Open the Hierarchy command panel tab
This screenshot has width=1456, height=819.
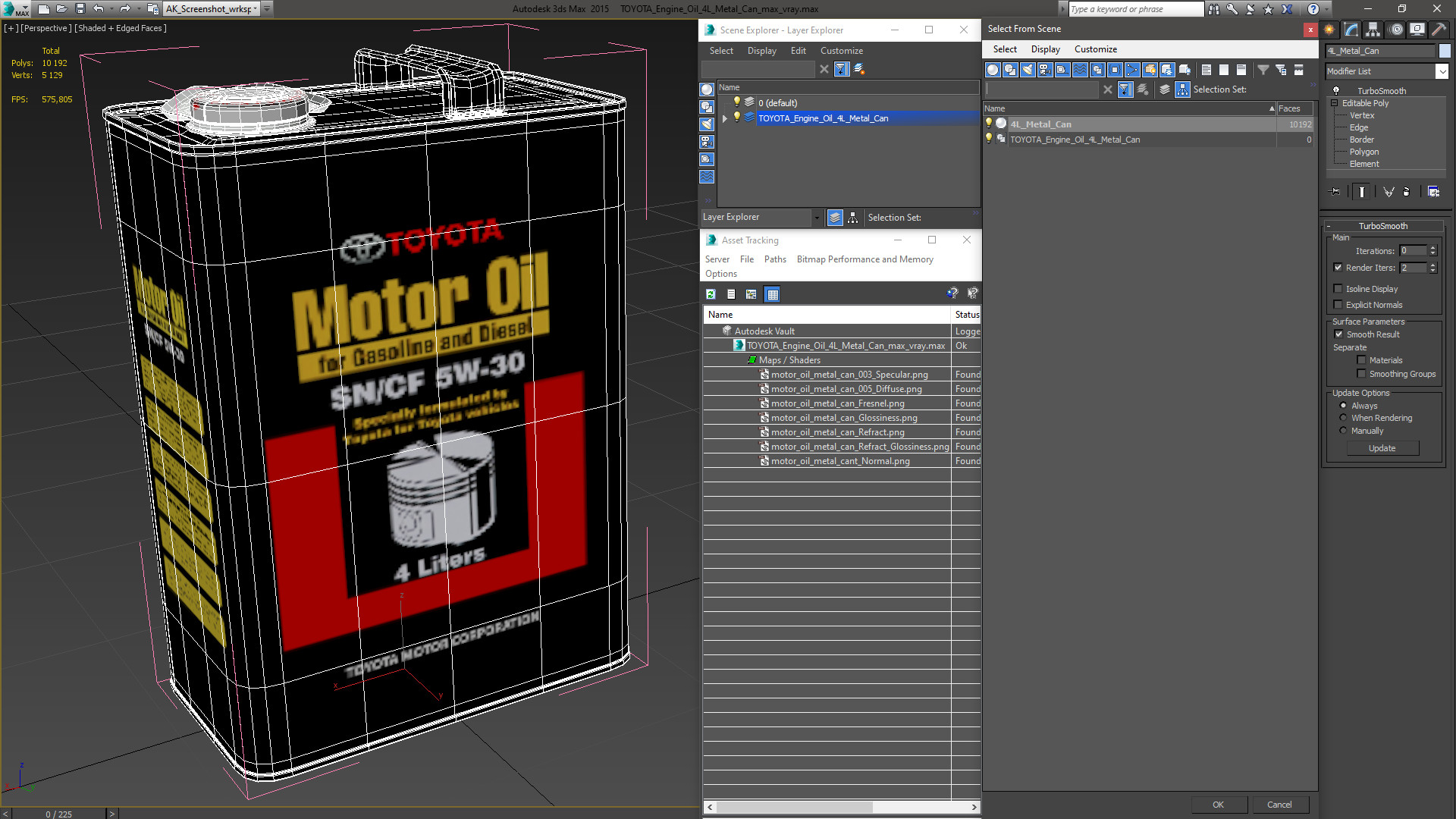point(1373,30)
